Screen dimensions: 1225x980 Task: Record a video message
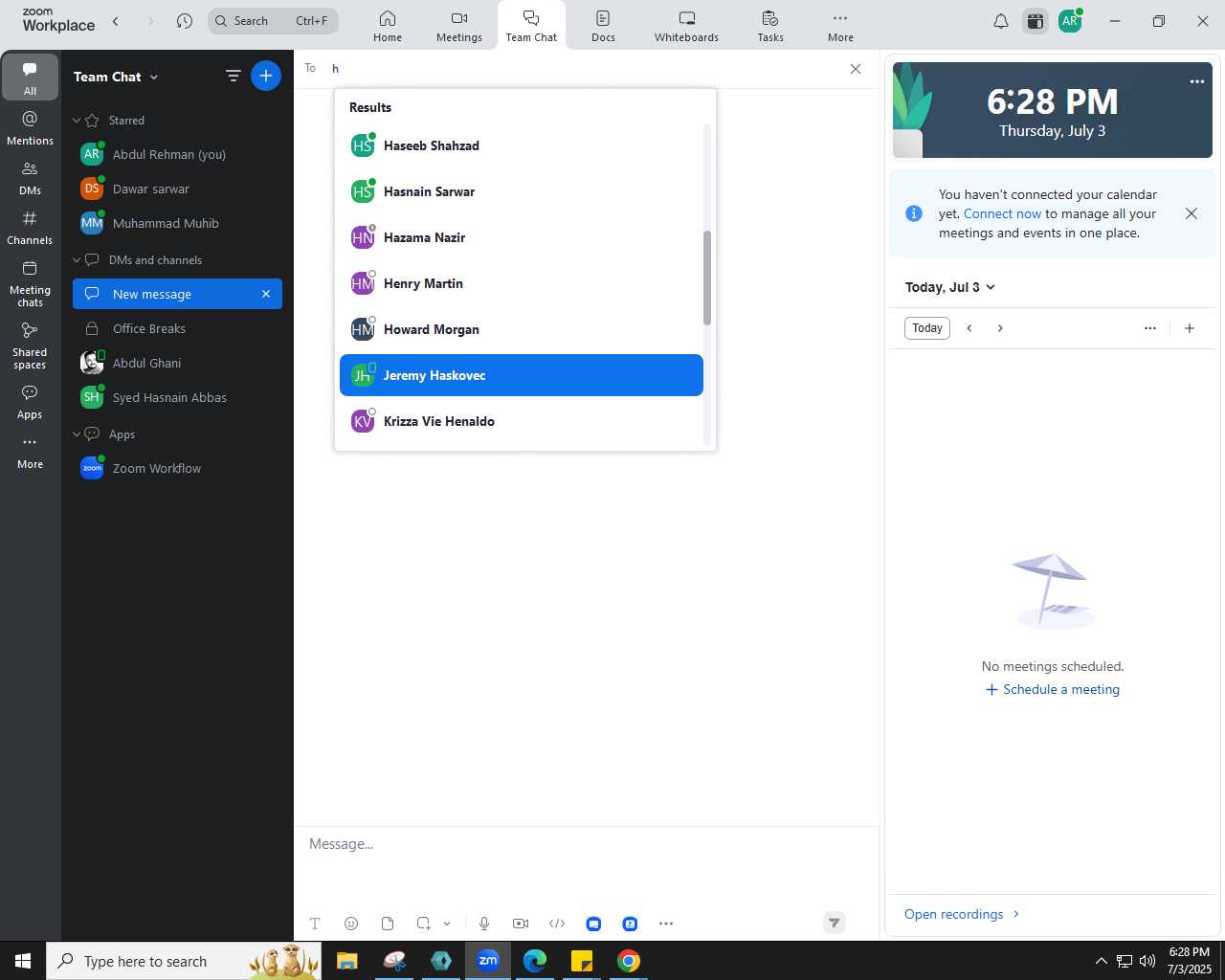[521, 924]
